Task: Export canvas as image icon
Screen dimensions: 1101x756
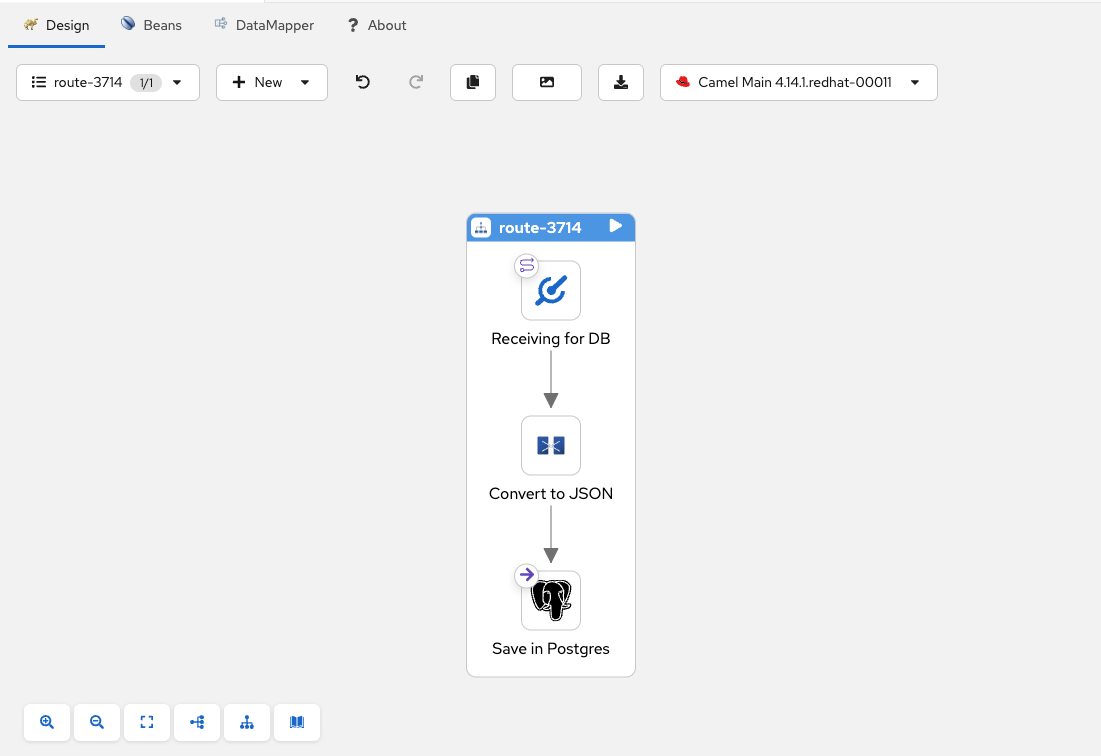Action: [x=547, y=82]
